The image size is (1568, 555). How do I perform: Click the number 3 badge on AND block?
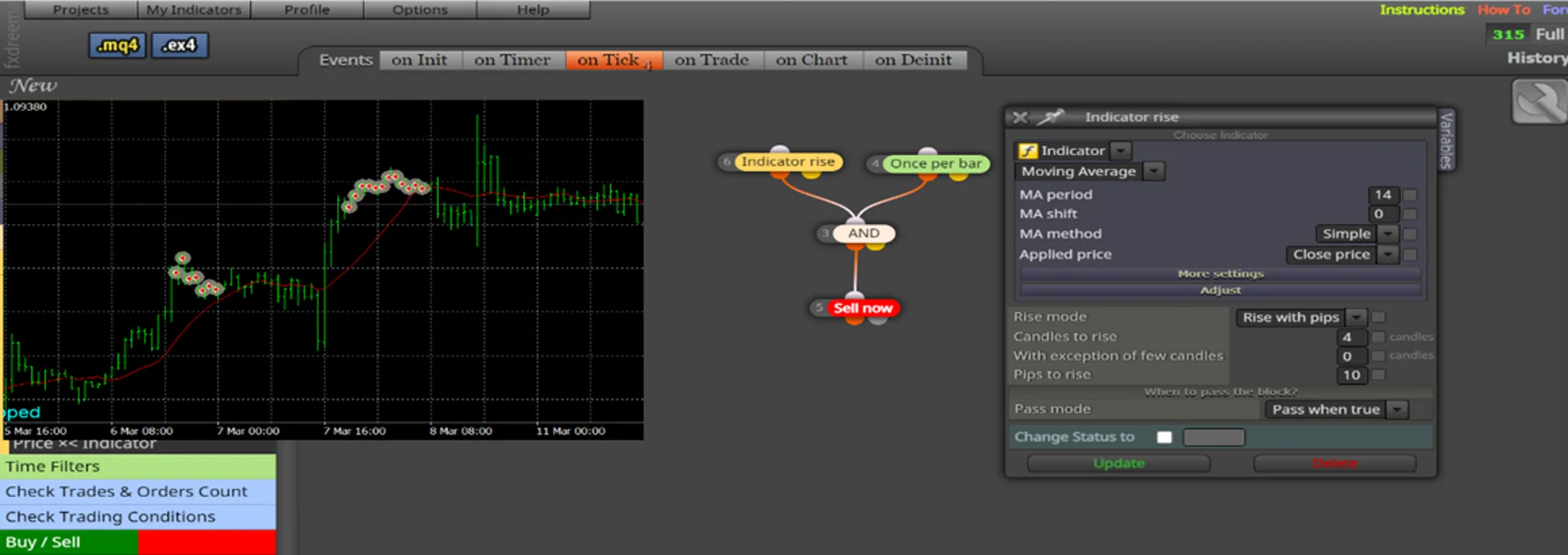click(825, 234)
